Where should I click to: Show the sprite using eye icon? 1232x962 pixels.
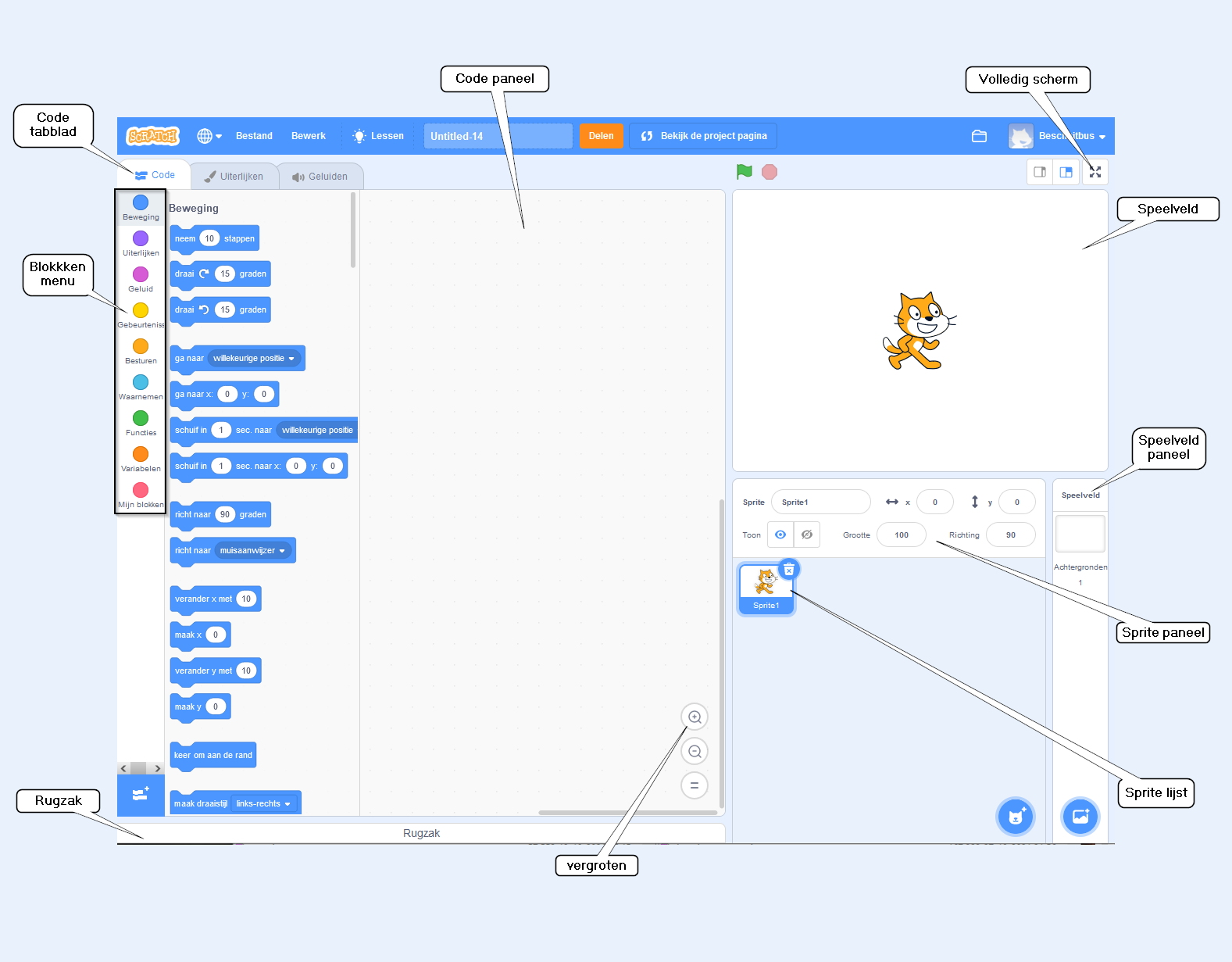[780, 535]
